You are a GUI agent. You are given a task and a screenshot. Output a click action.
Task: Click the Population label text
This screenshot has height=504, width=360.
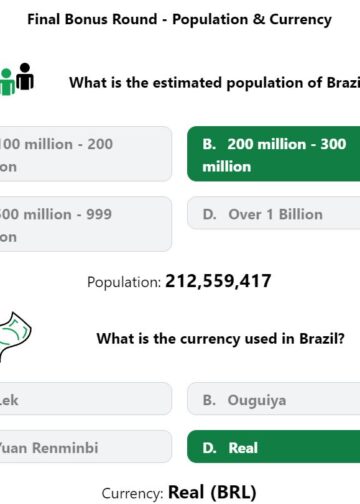point(124,282)
